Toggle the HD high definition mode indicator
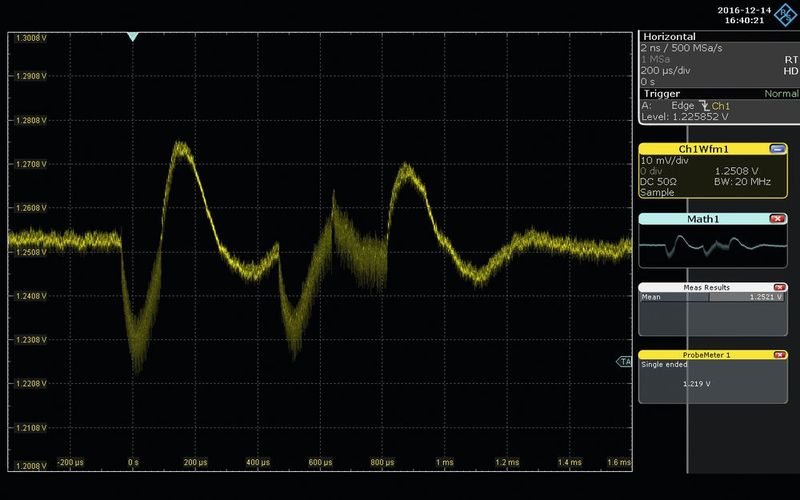This screenshot has height=500, width=800. point(790,71)
